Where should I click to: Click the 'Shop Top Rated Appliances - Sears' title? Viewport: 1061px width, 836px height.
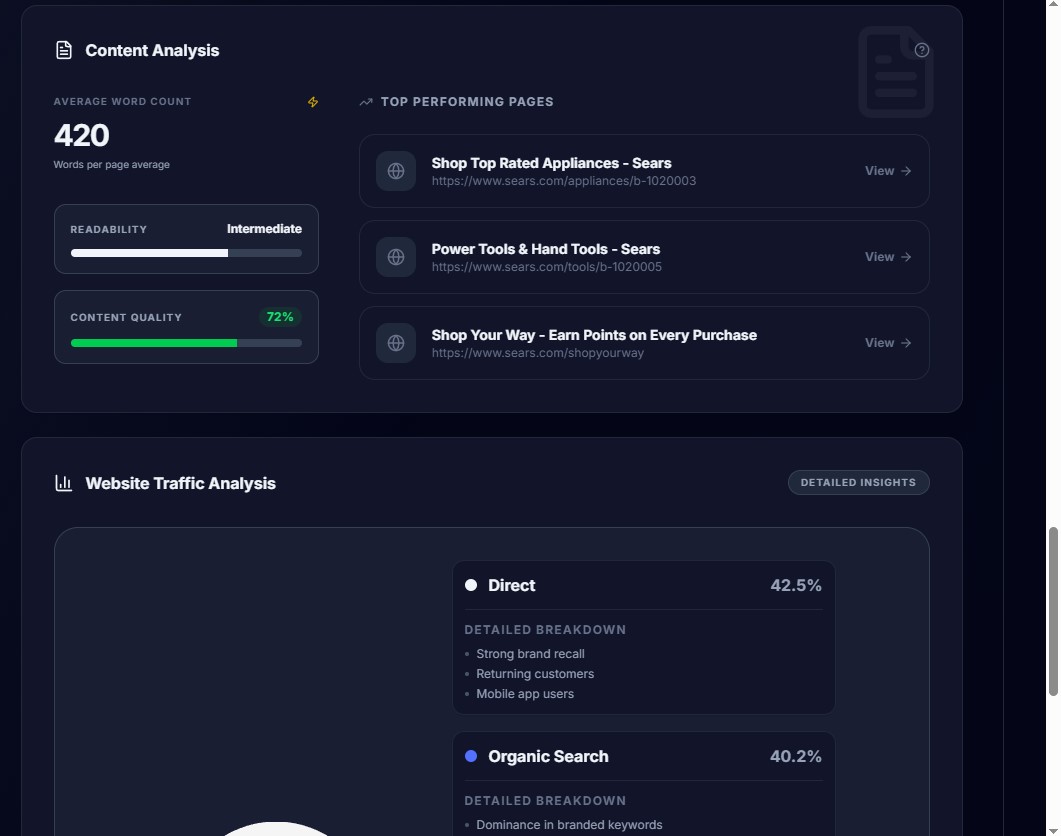[551, 163]
